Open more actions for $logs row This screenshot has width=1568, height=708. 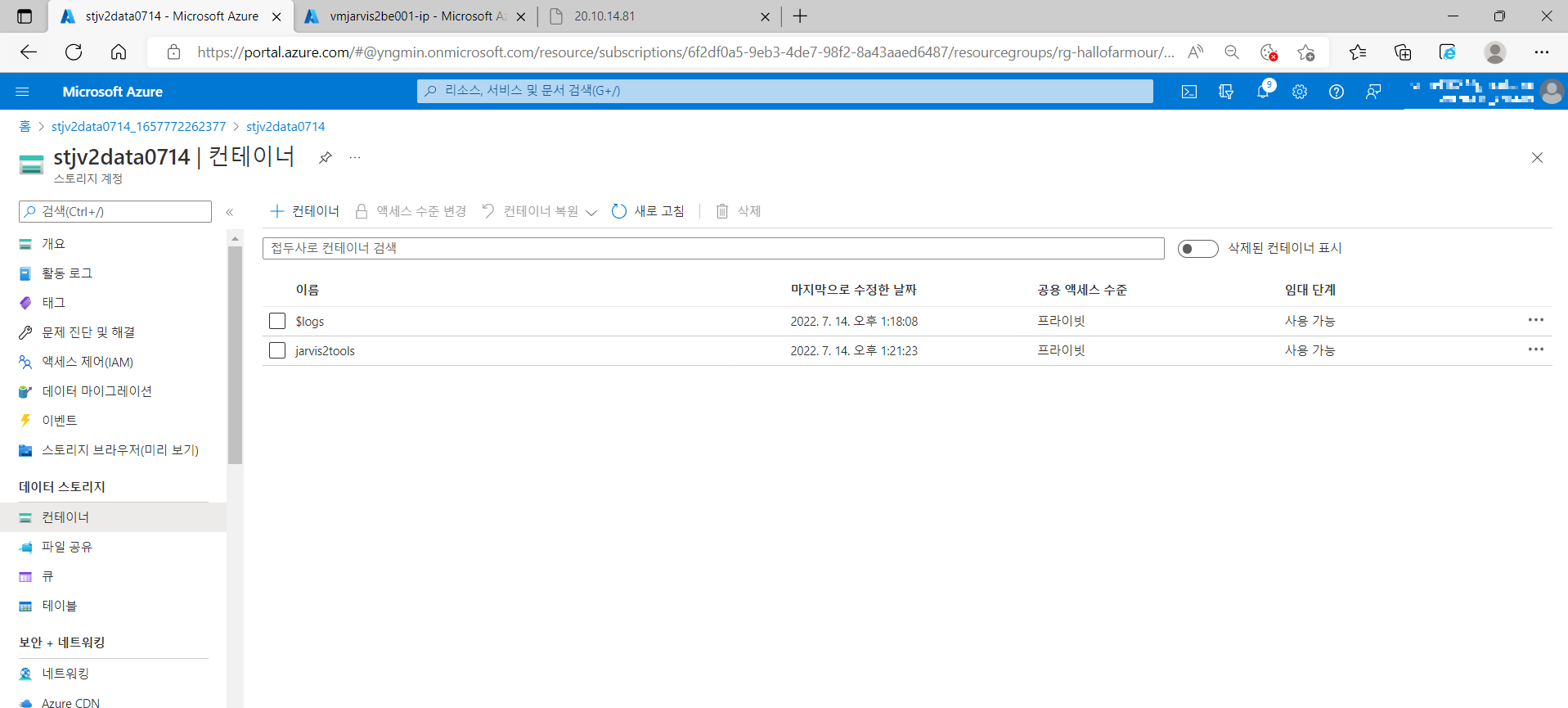click(1535, 320)
